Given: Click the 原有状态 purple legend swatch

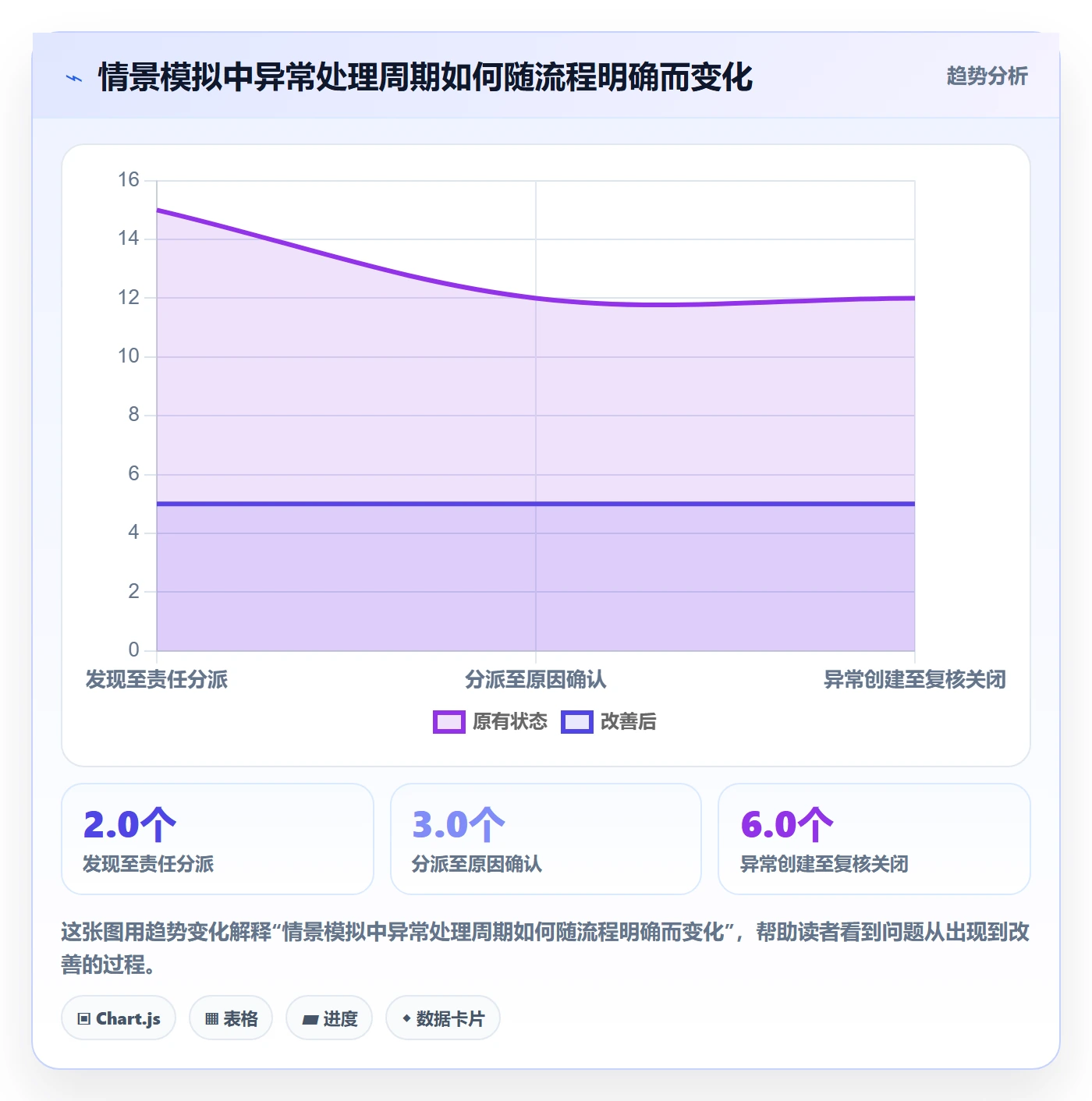Looking at the screenshot, I should tap(449, 722).
